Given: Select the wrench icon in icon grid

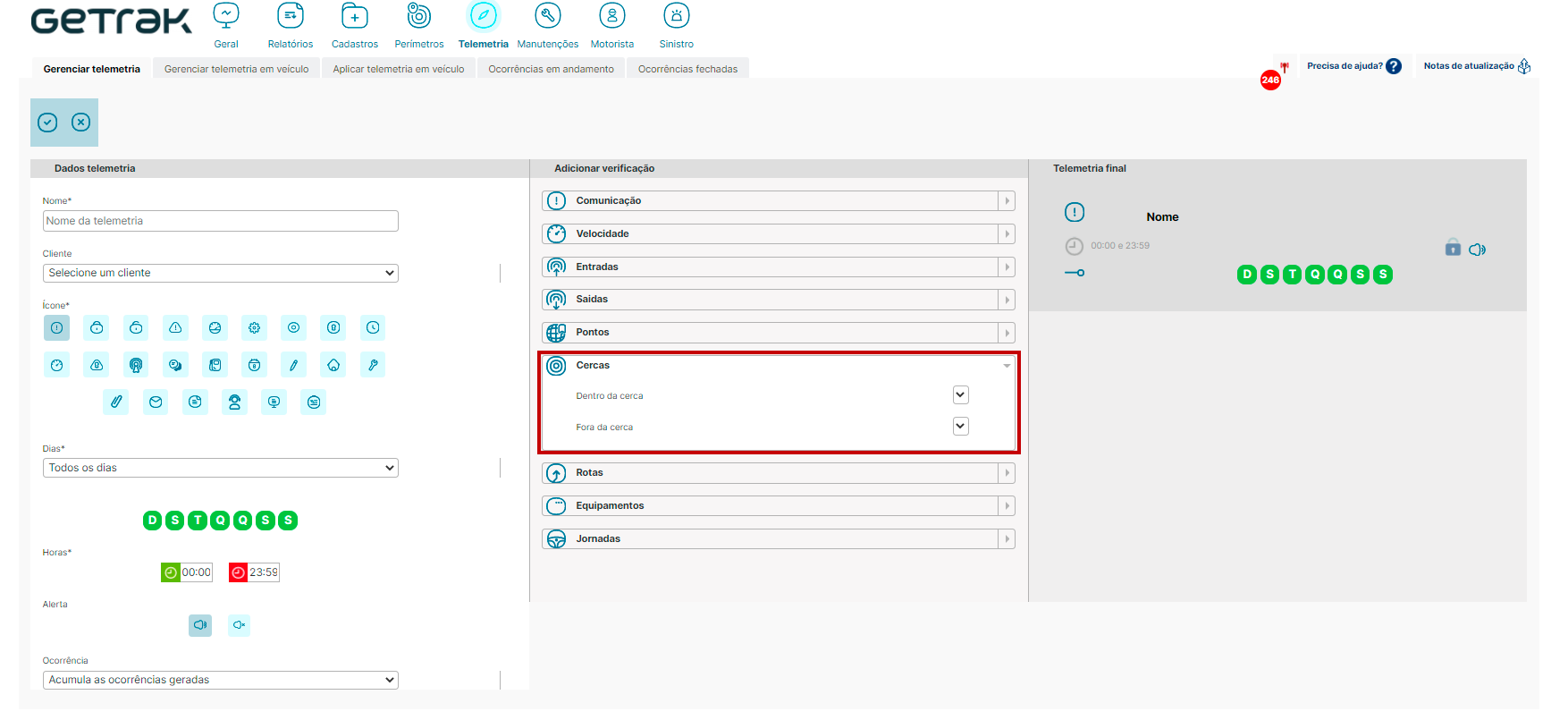Looking at the screenshot, I should (373, 365).
